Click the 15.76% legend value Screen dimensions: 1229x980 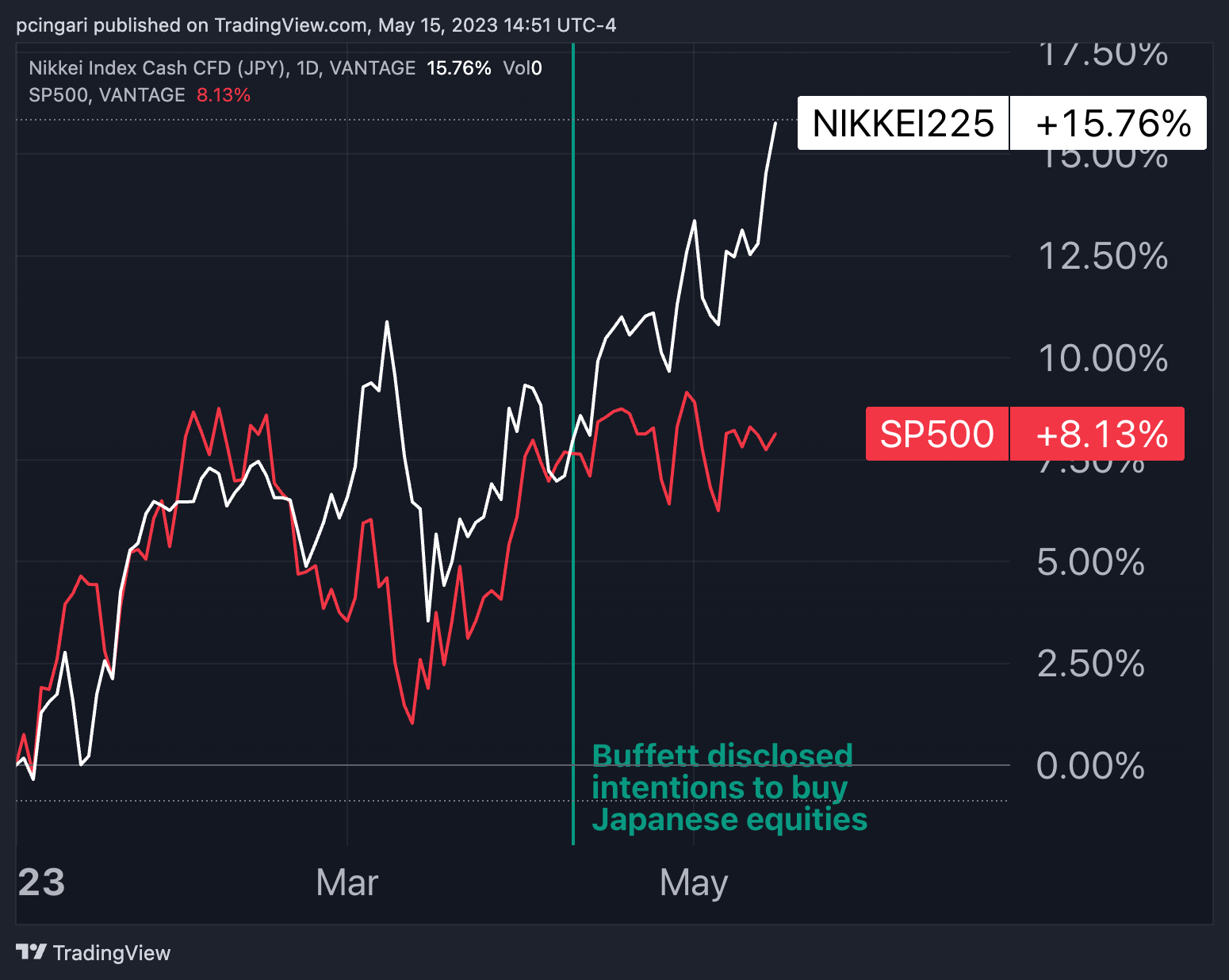pos(459,68)
